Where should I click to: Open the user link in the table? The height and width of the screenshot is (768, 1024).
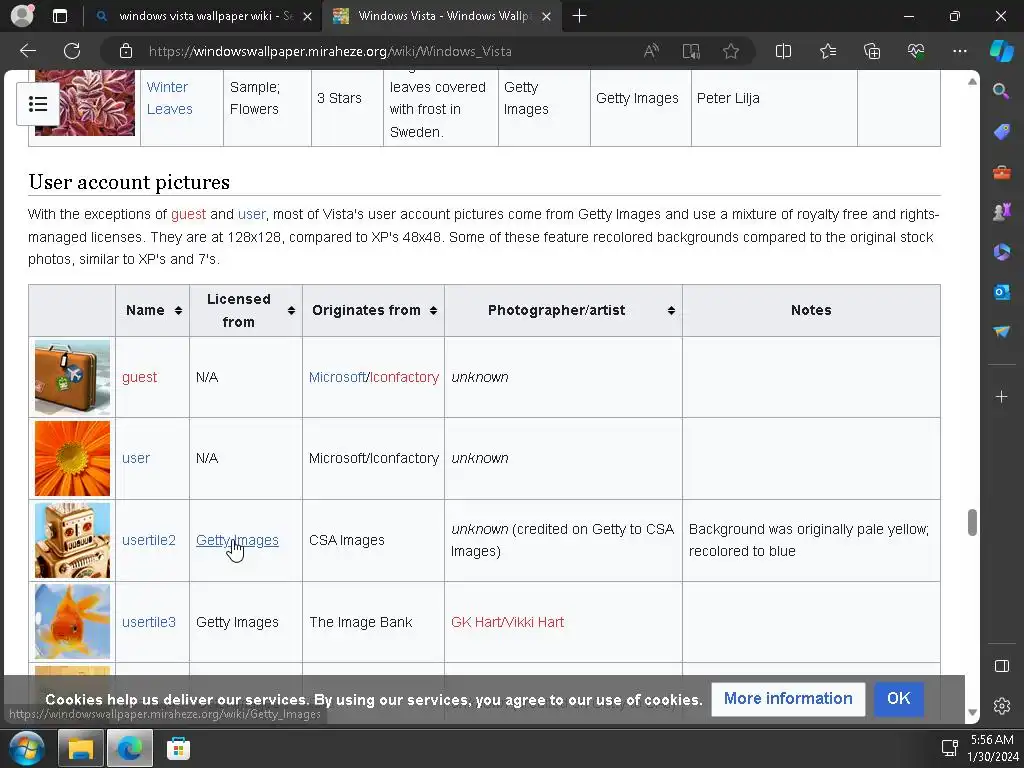pyautogui.click(x=135, y=458)
